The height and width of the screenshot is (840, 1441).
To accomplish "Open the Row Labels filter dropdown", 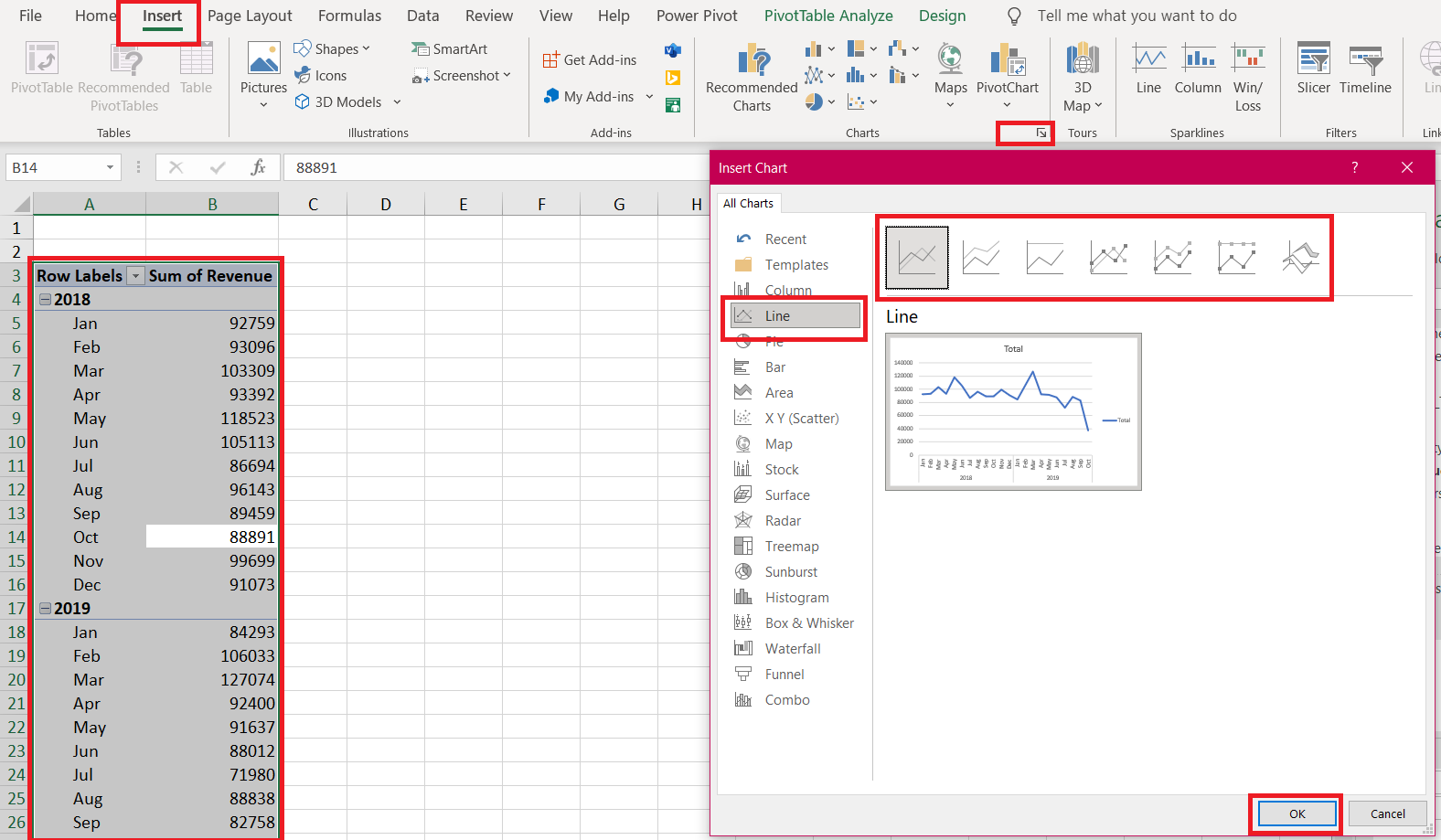I will pyautogui.click(x=135, y=276).
